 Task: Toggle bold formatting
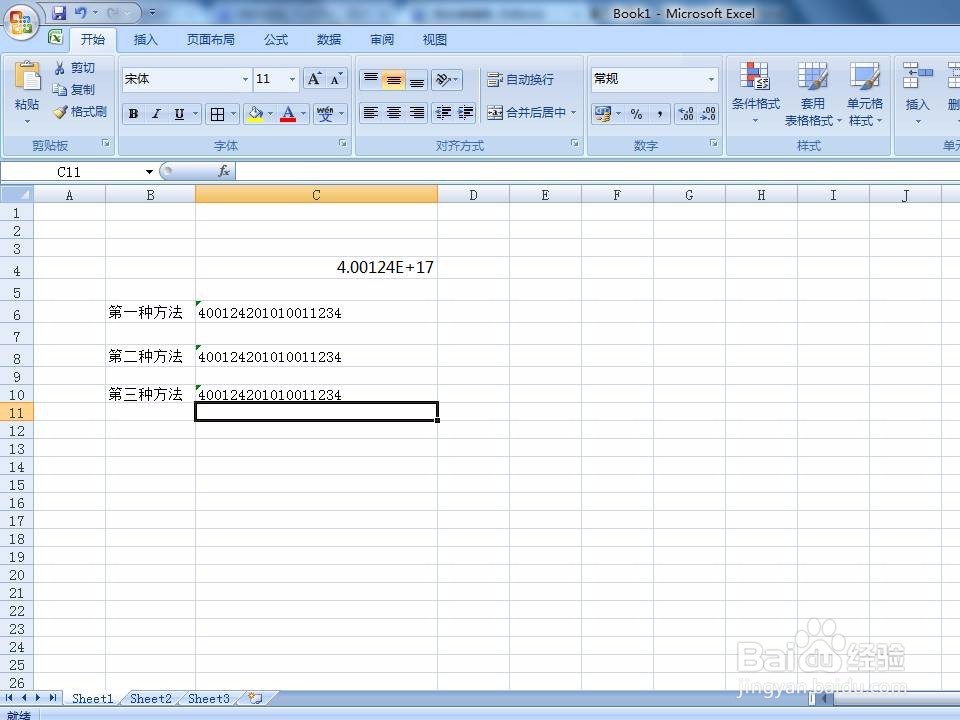(x=133, y=114)
